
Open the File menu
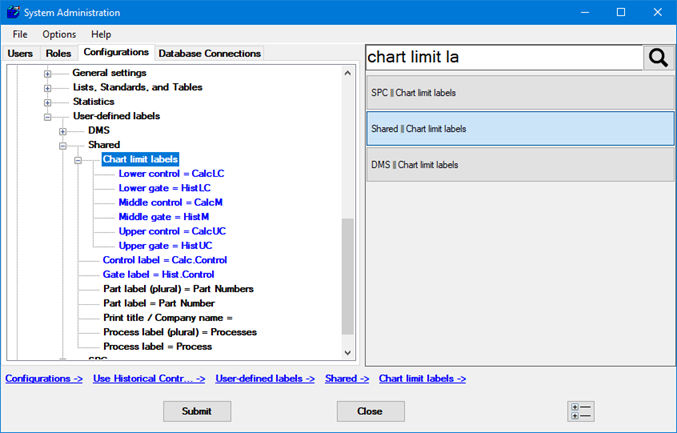click(20, 34)
